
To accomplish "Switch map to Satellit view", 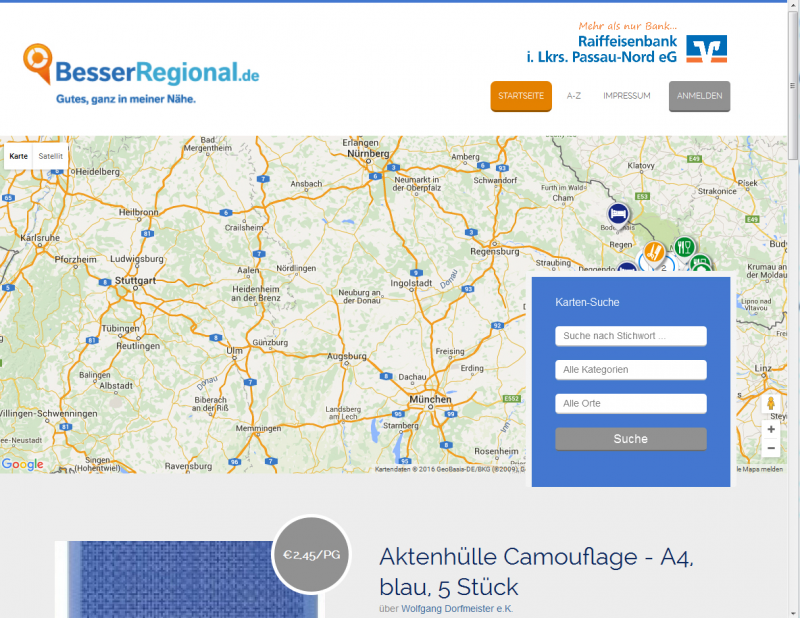I will click(50, 157).
